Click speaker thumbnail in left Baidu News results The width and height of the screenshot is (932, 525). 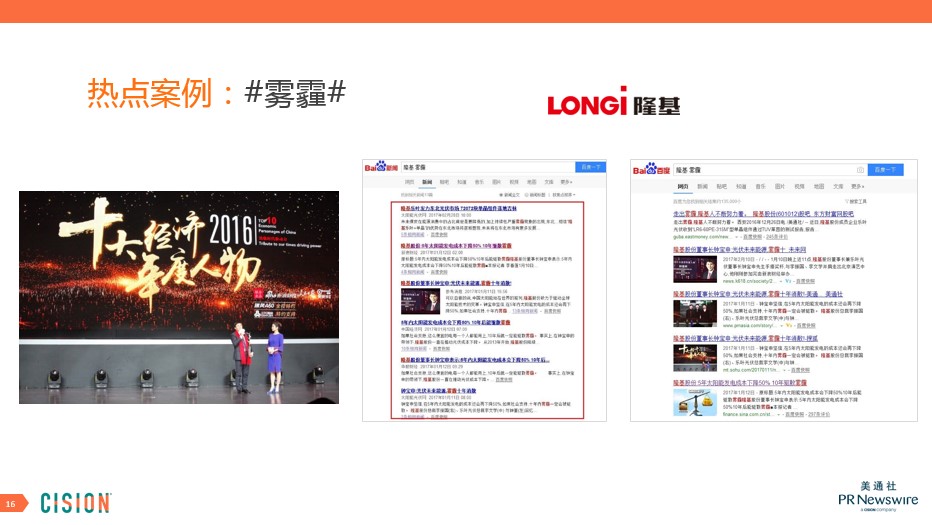[x=420, y=301]
